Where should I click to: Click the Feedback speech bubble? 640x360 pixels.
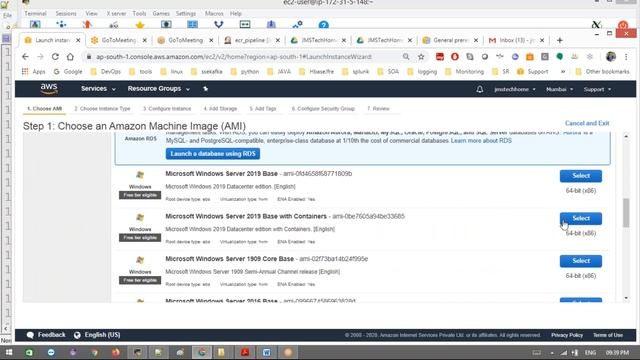point(30,335)
